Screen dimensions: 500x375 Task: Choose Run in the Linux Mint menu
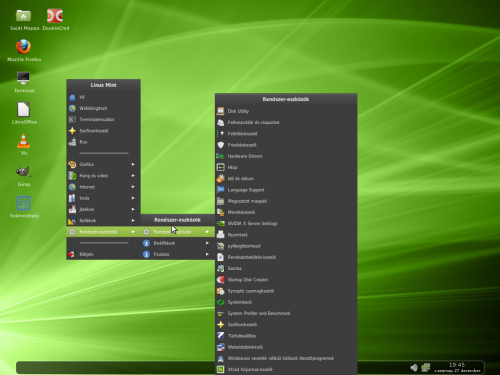pos(103,142)
